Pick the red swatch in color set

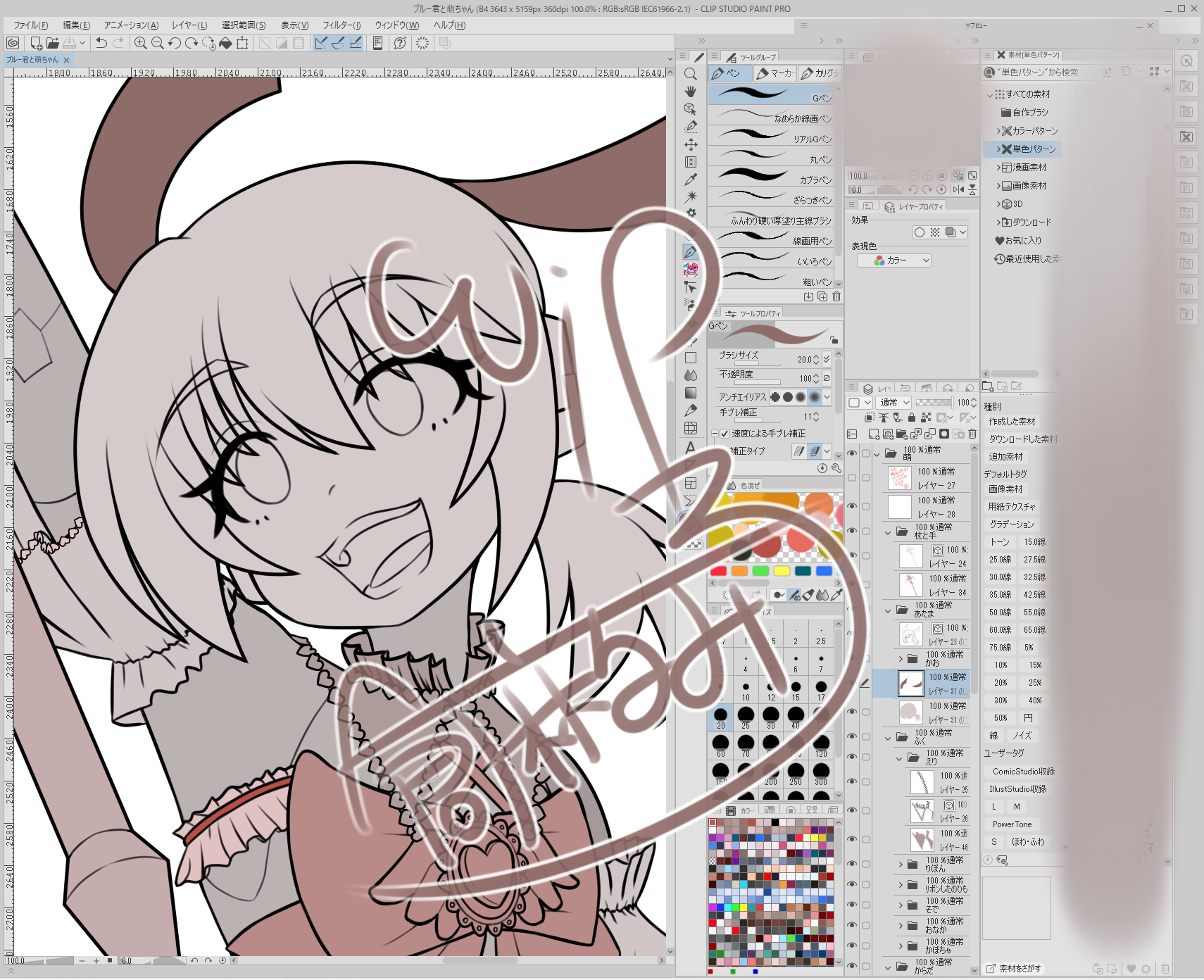[719, 571]
